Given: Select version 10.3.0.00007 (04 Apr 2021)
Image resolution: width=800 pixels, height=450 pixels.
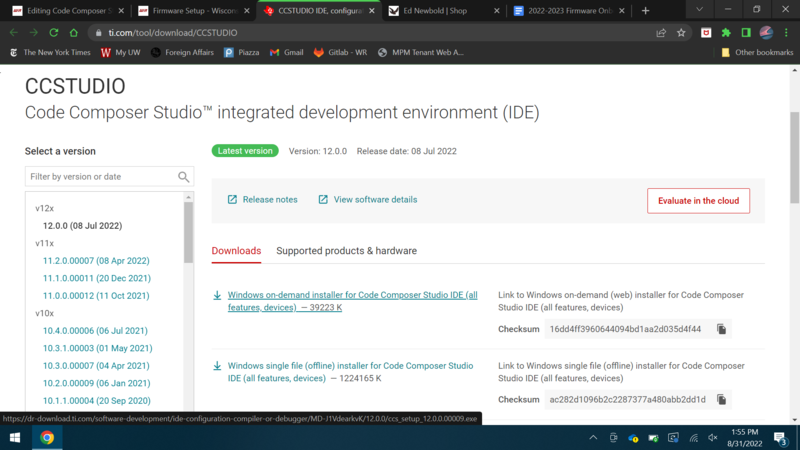Looking at the screenshot, I should click(x=96, y=366).
